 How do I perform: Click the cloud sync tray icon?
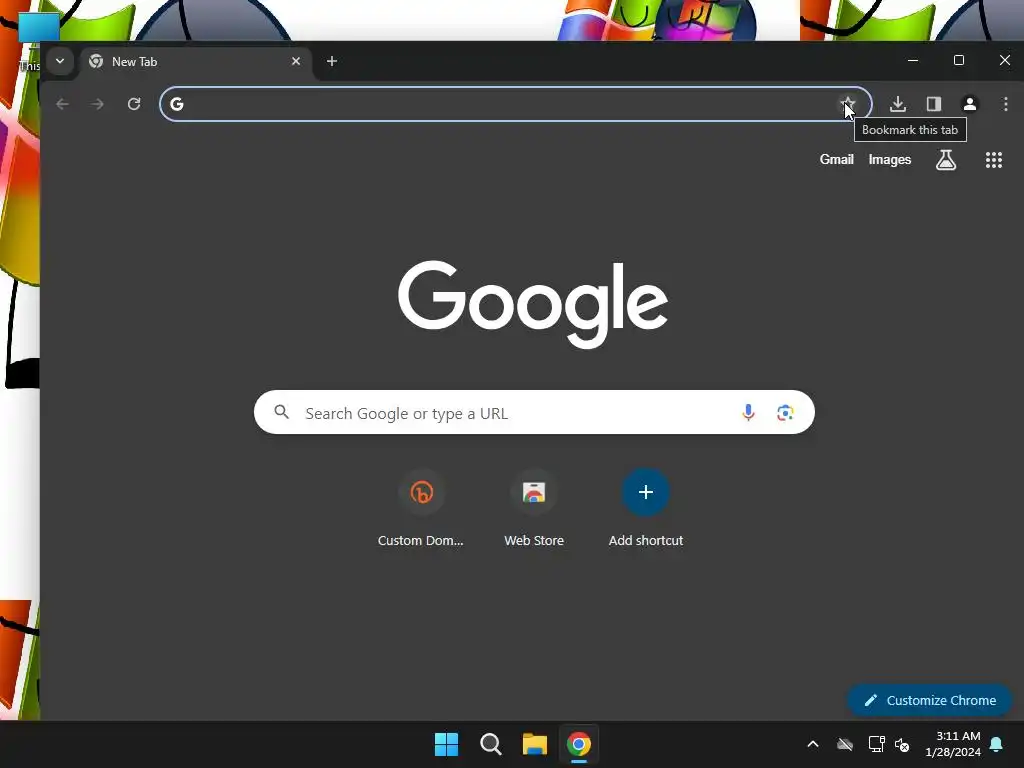pos(845,744)
